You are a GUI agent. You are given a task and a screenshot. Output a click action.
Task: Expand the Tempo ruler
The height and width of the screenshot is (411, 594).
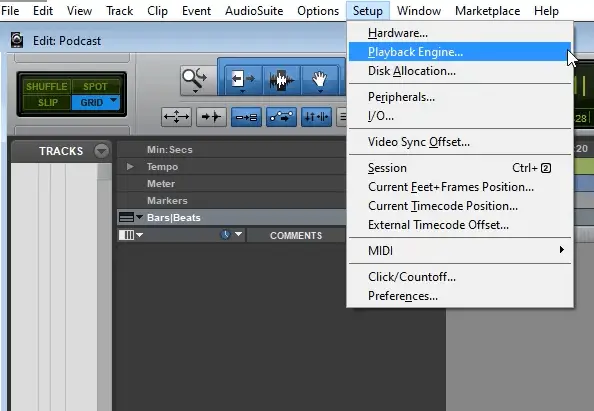tap(130, 166)
